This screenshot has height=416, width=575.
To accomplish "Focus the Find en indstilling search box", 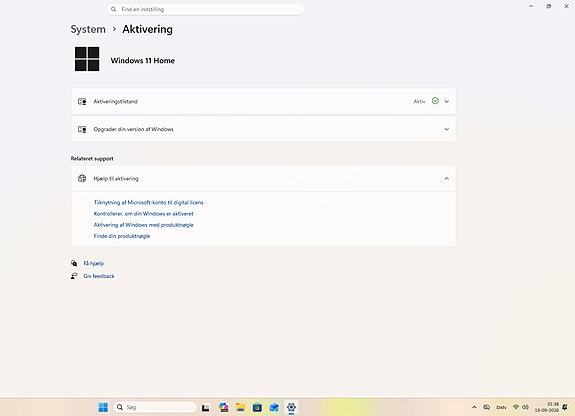I will click(205, 9).
